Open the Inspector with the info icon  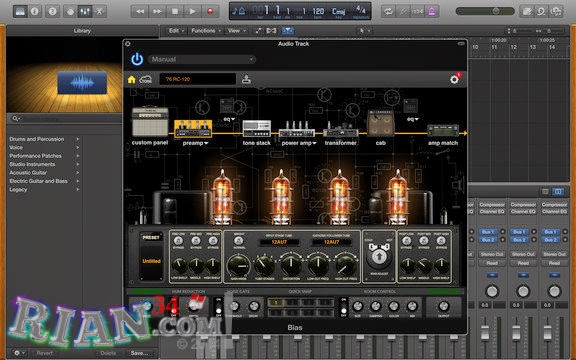[35, 11]
